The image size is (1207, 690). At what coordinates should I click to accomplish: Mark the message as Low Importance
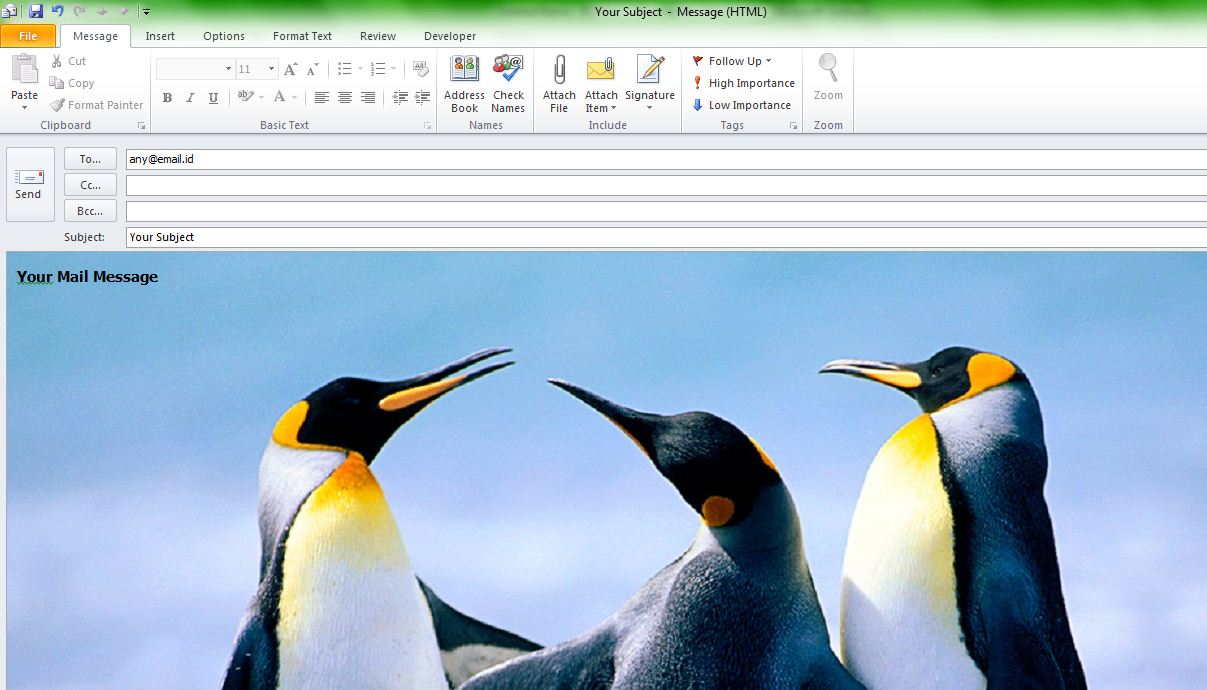[x=740, y=105]
